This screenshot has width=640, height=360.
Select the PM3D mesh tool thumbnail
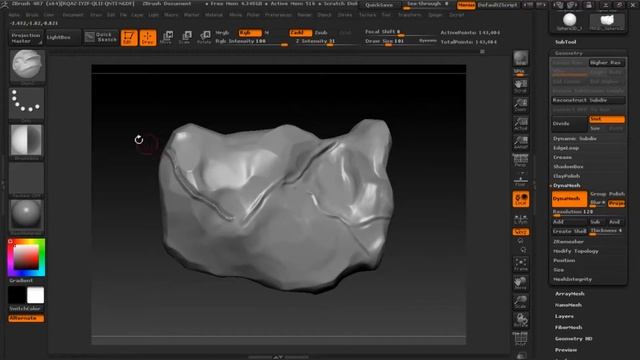click(607, 22)
